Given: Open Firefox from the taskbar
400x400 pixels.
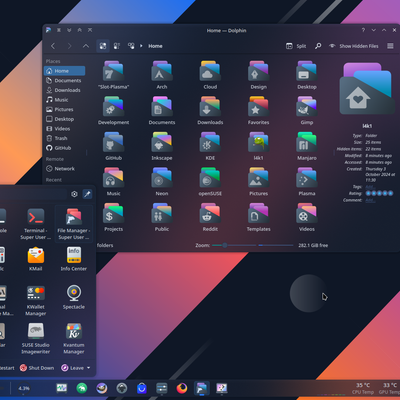Looking at the screenshot, I should tap(182, 388).
